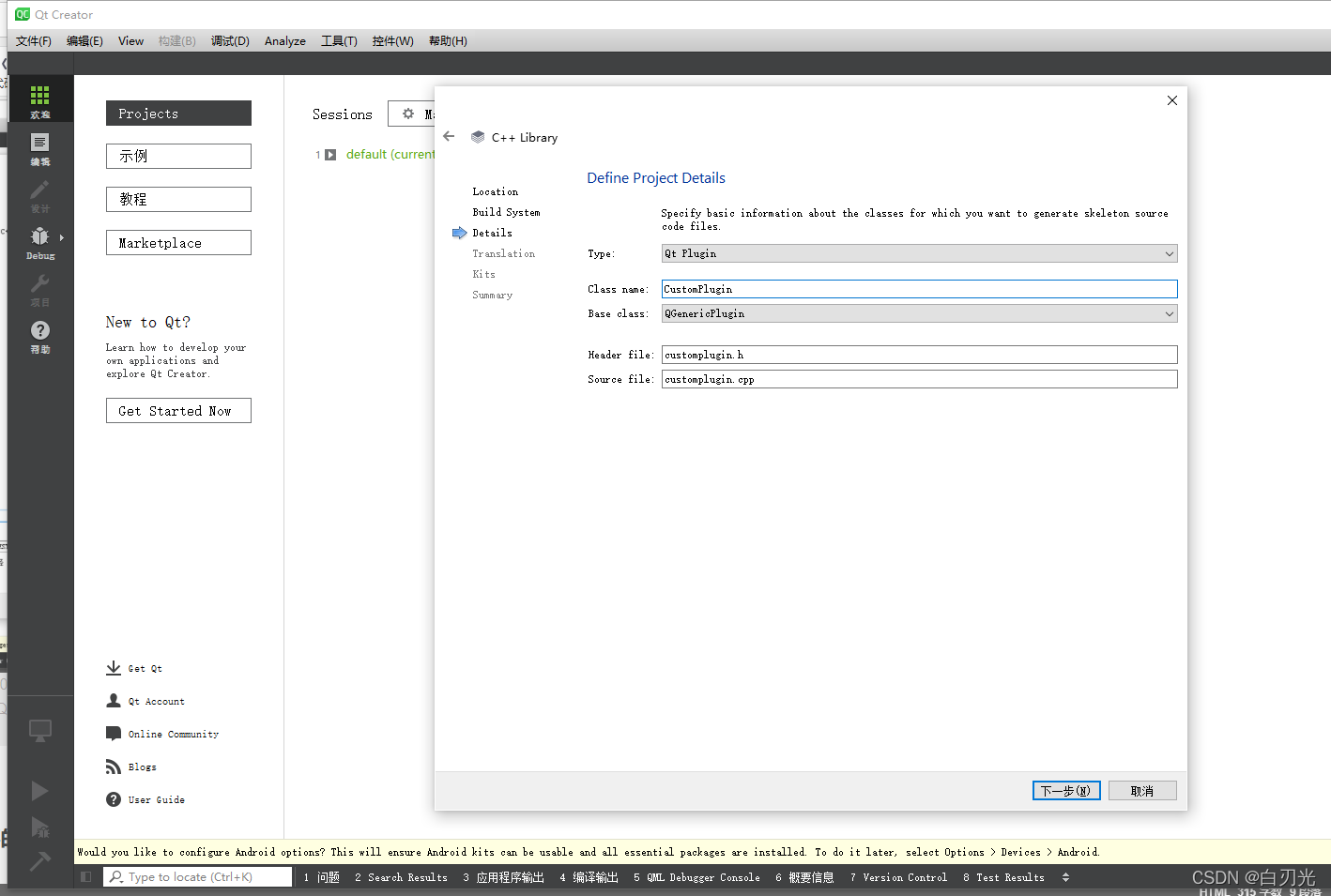This screenshot has height=896, width=1331.
Task: Open the Analyze menu
Action: coord(285,40)
